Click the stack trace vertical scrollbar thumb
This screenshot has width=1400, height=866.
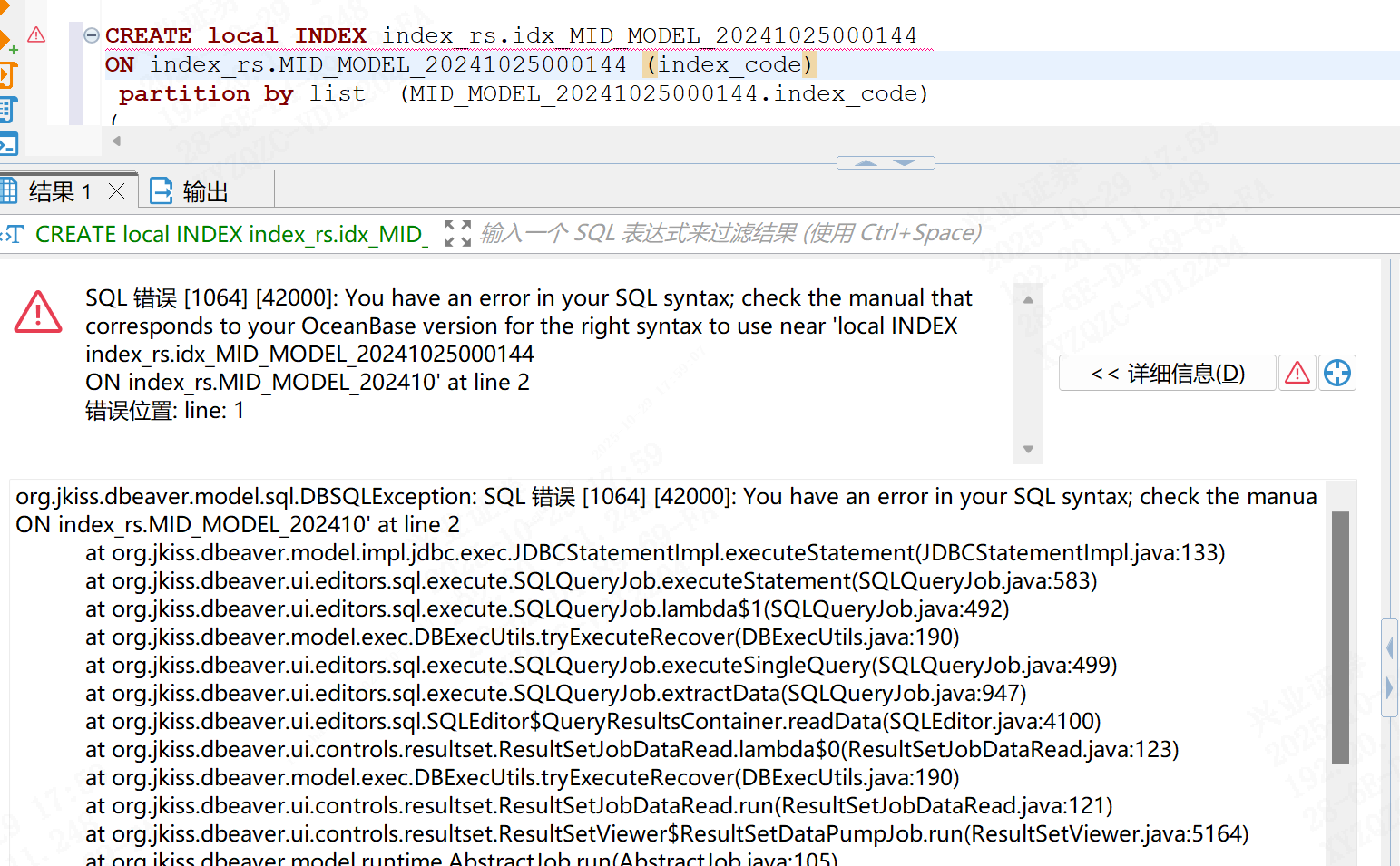[x=1340, y=637]
